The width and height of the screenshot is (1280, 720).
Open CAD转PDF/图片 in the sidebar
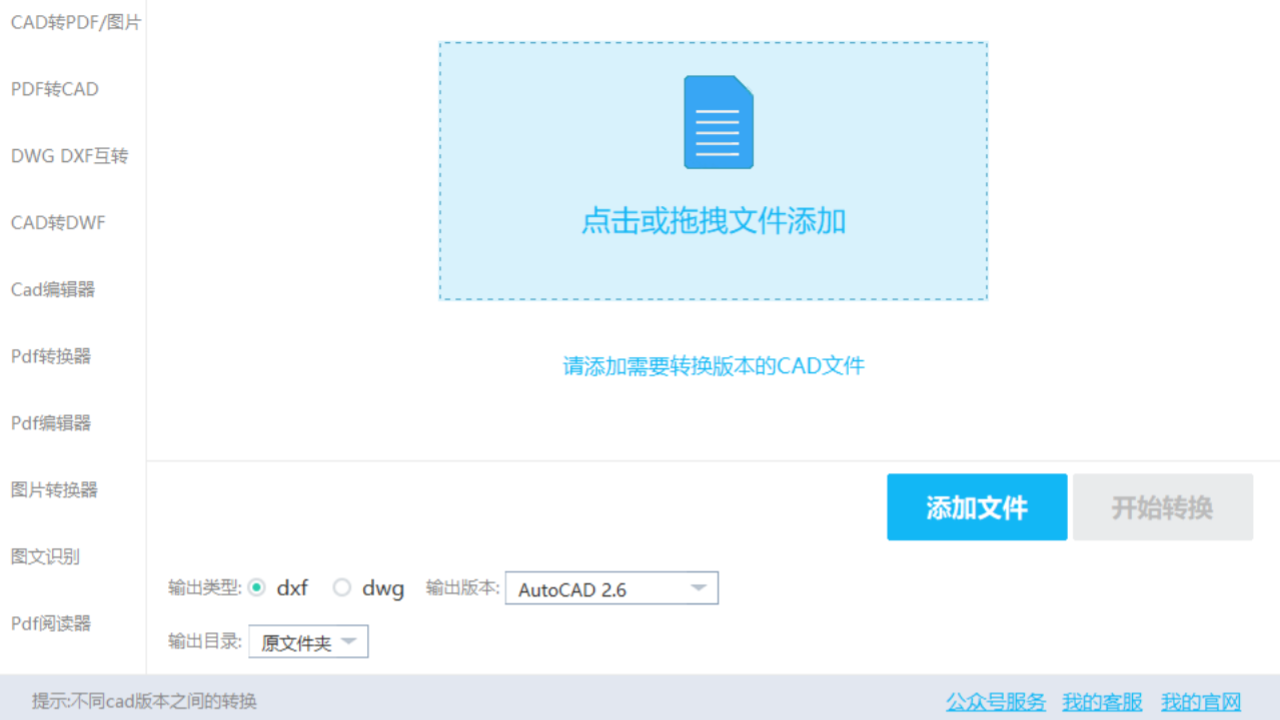point(75,22)
